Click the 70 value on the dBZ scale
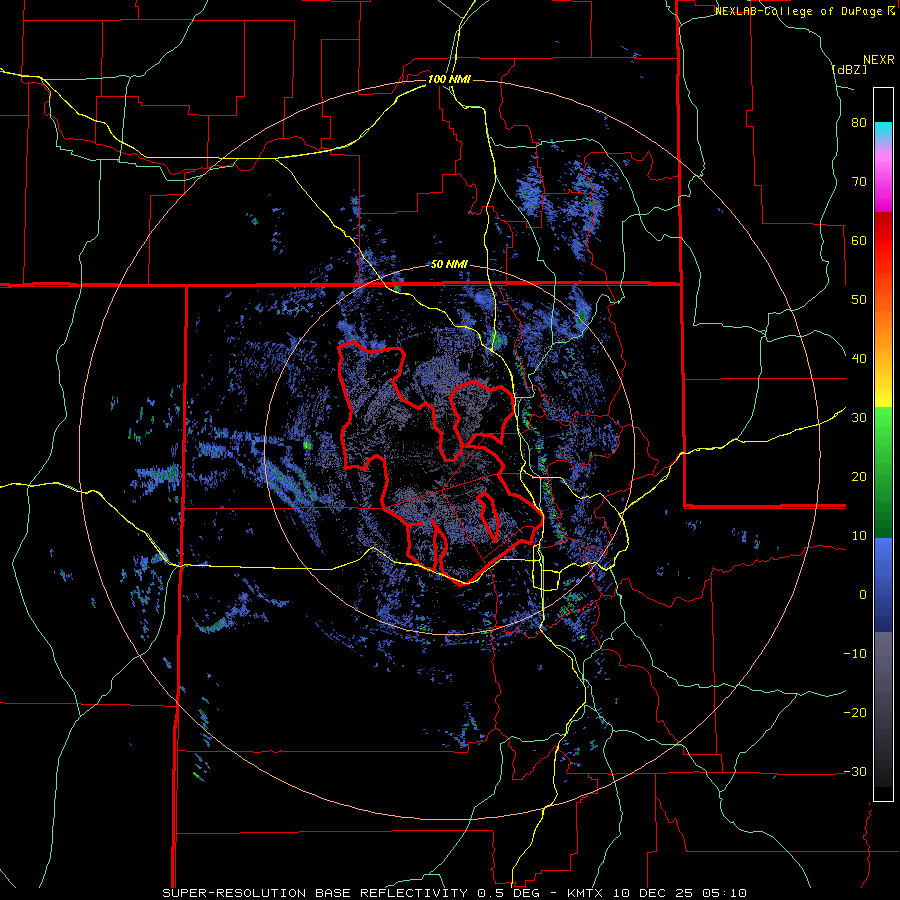 click(x=859, y=182)
